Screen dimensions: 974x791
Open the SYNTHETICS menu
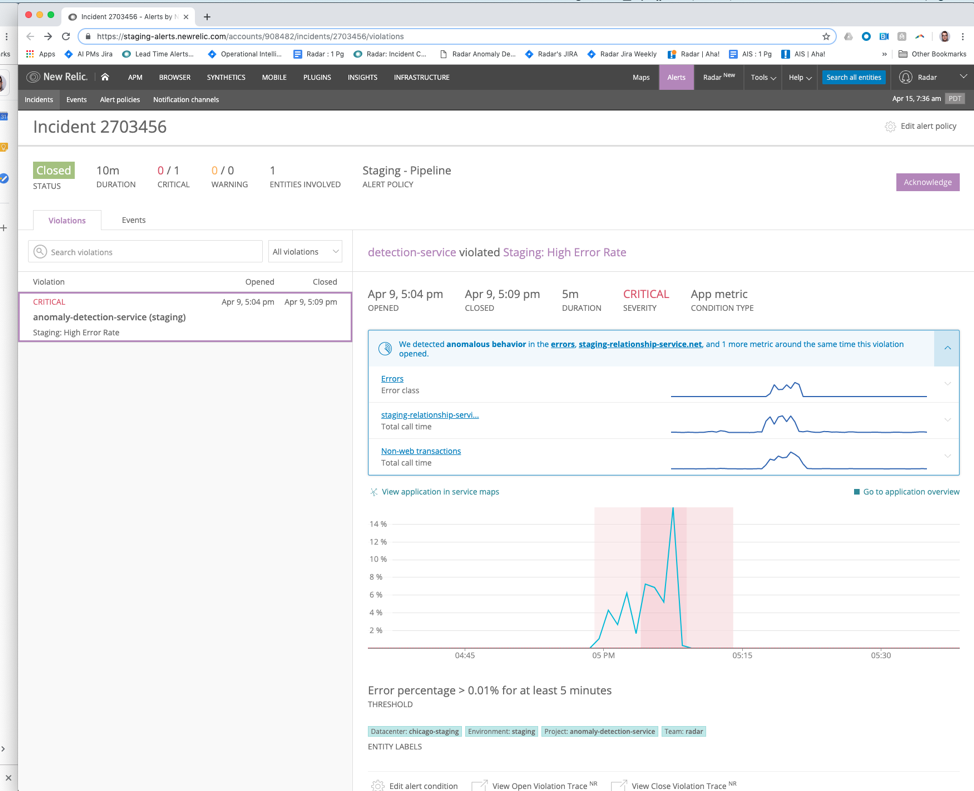(x=226, y=78)
